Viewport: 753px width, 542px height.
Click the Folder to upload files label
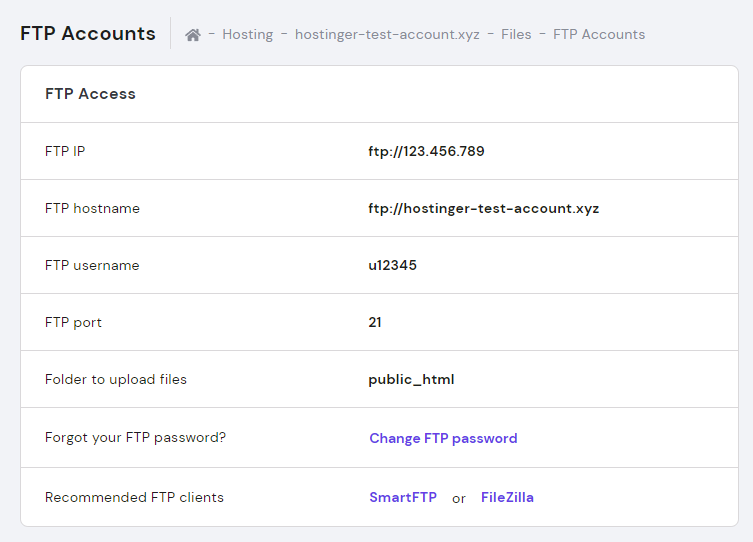click(116, 380)
